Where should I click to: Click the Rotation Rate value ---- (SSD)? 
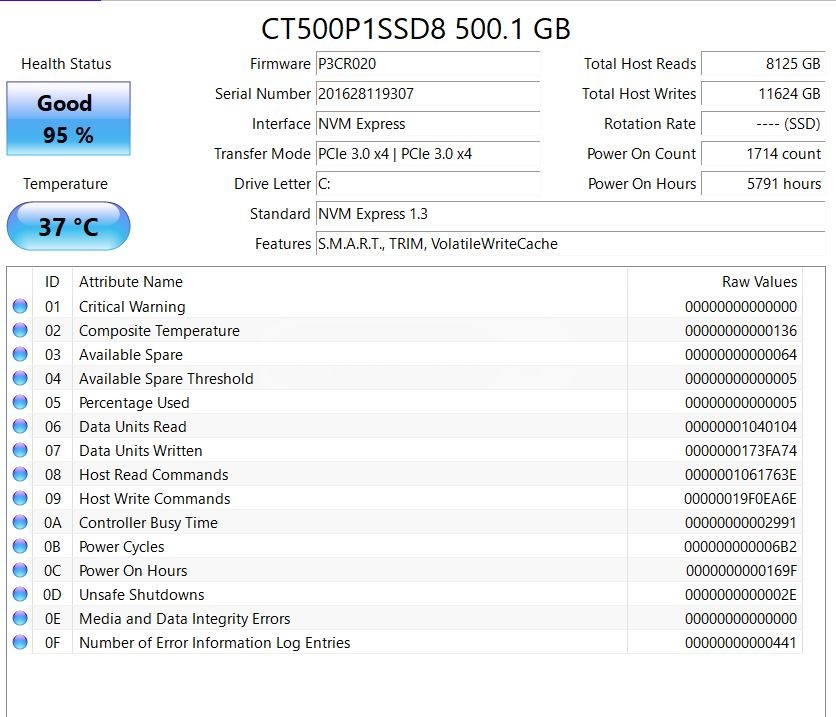(x=763, y=124)
